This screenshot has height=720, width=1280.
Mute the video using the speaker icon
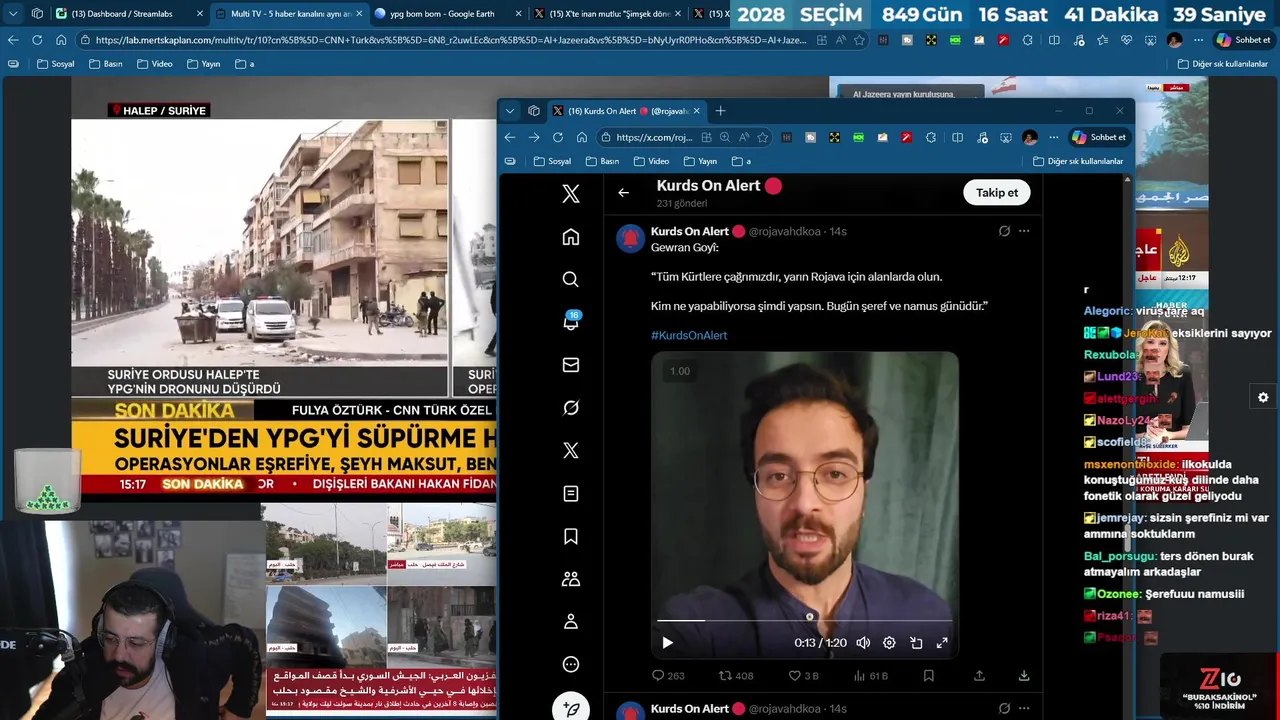click(863, 643)
